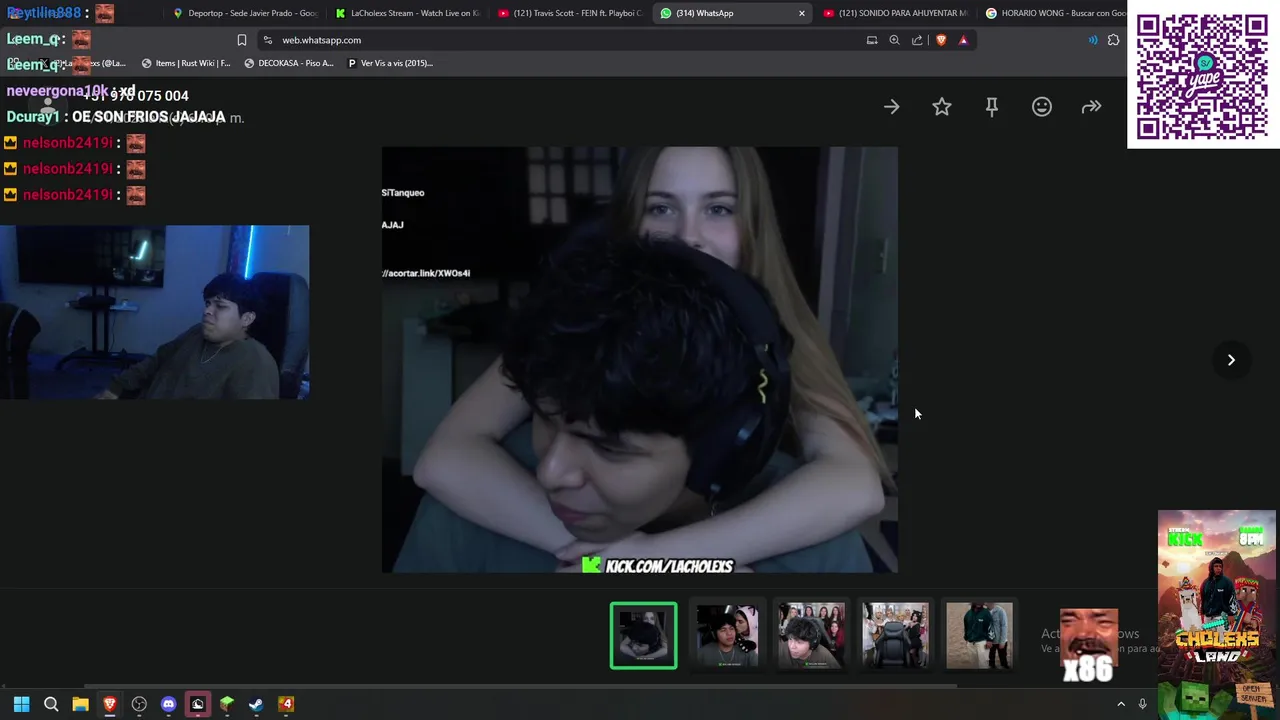Click the share page icon in address bar
The height and width of the screenshot is (720, 1280).
(x=917, y=40)
